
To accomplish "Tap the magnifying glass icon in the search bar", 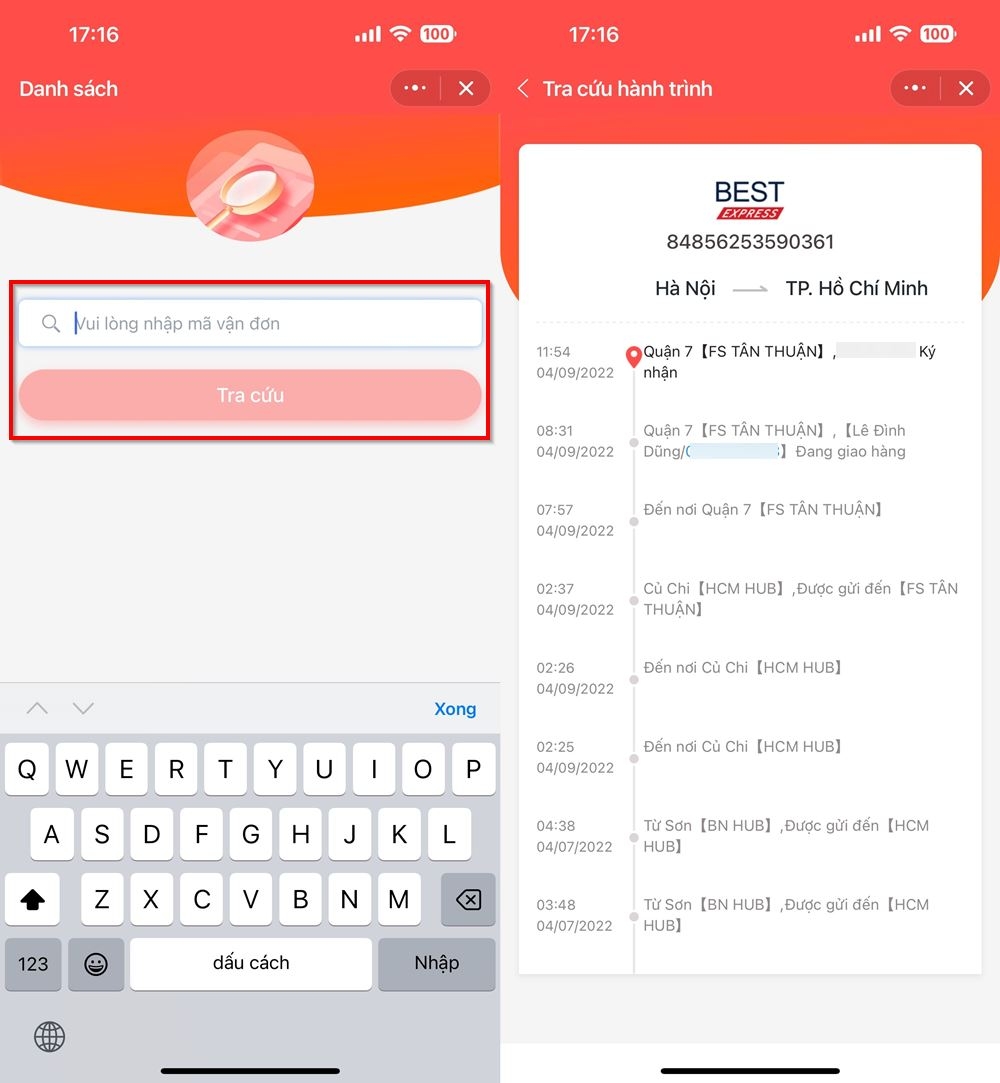I will click(x=50, y=323).
